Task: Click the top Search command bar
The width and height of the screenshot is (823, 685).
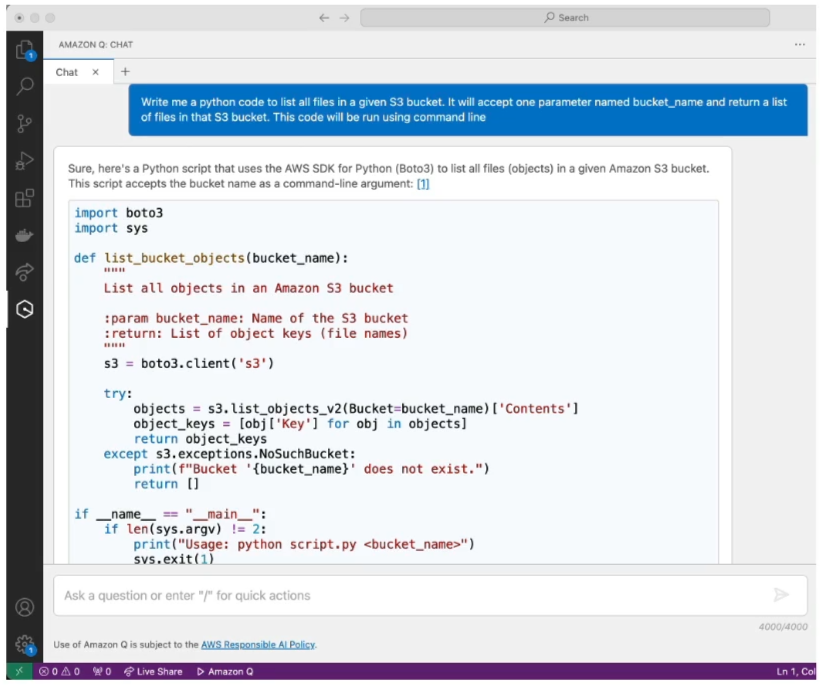Action: pos(565,17)
